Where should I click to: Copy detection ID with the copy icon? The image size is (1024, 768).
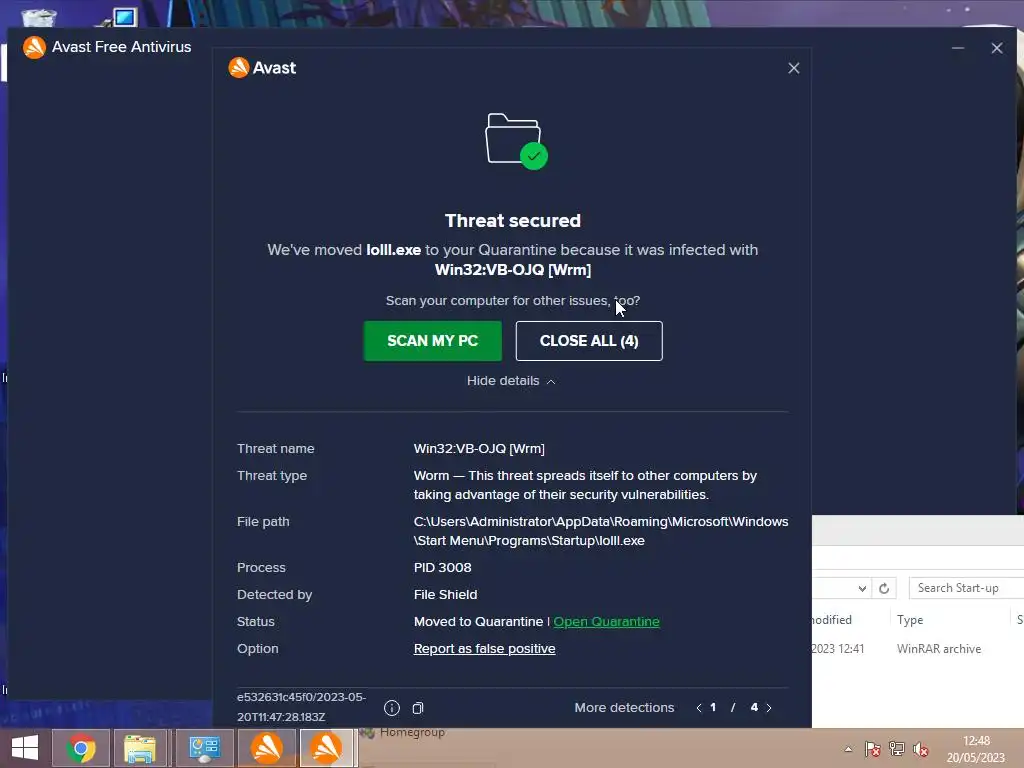(418, 708)
